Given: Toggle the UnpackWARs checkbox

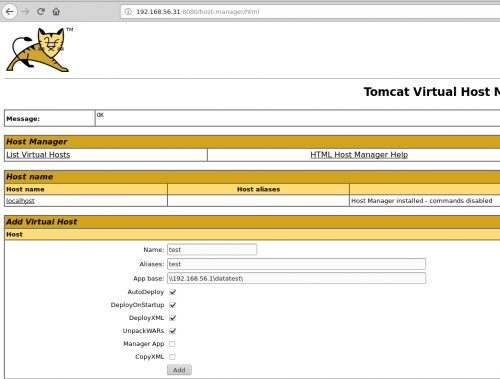Looking at the screenshot, I should tap(172, 331).
